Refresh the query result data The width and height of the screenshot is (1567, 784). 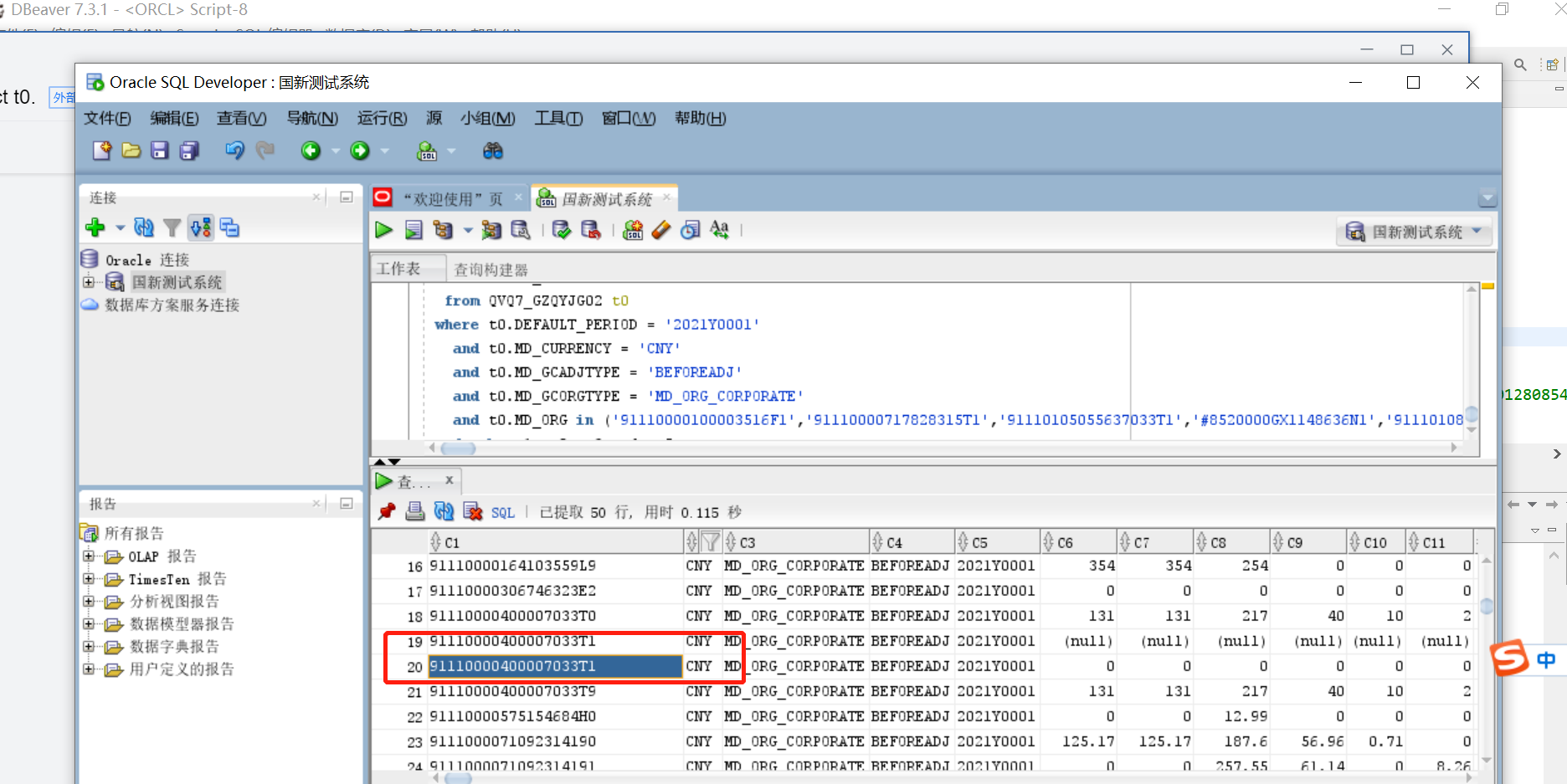click(444, 511)
